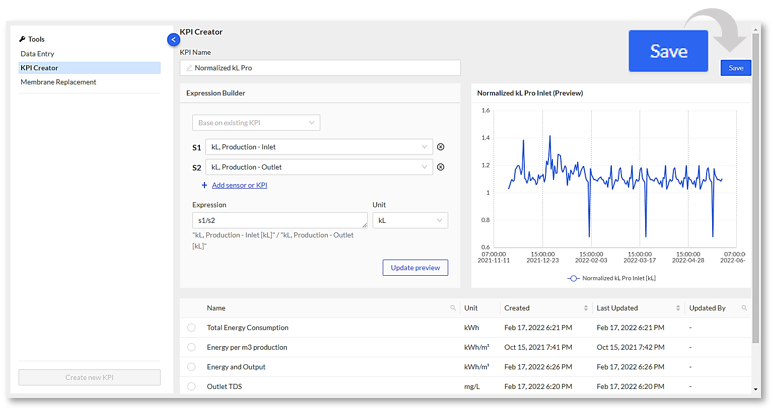Sort by Created column sort arrows
Viewport: 774px width, 413px height.
click(x=586, y=308)
